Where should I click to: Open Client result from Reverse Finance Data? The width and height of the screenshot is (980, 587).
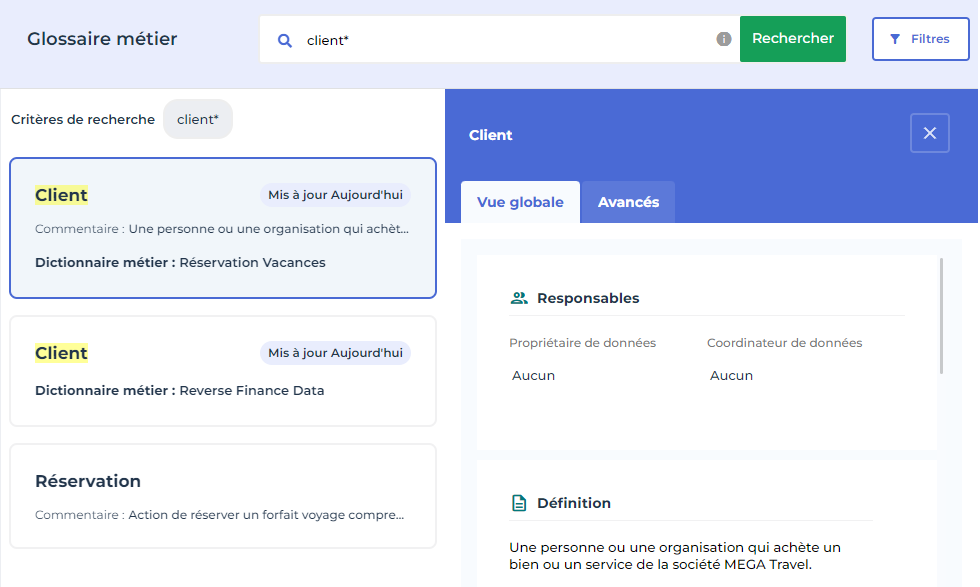tap(222, 371)
